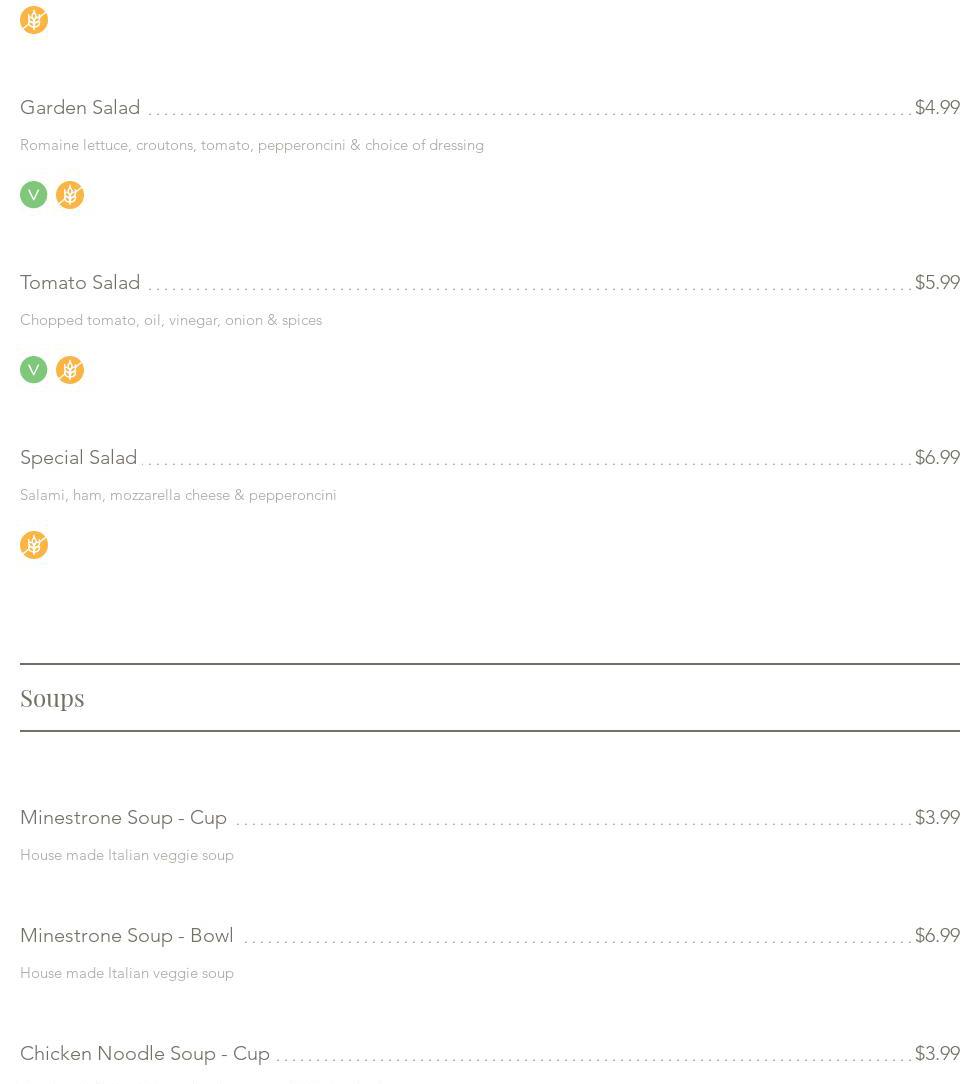Click the Minestrone Soup Bowl $6.99 price
Viewport: 965px width, 1084px height.
pyautogui.click(x=937, y=936)
